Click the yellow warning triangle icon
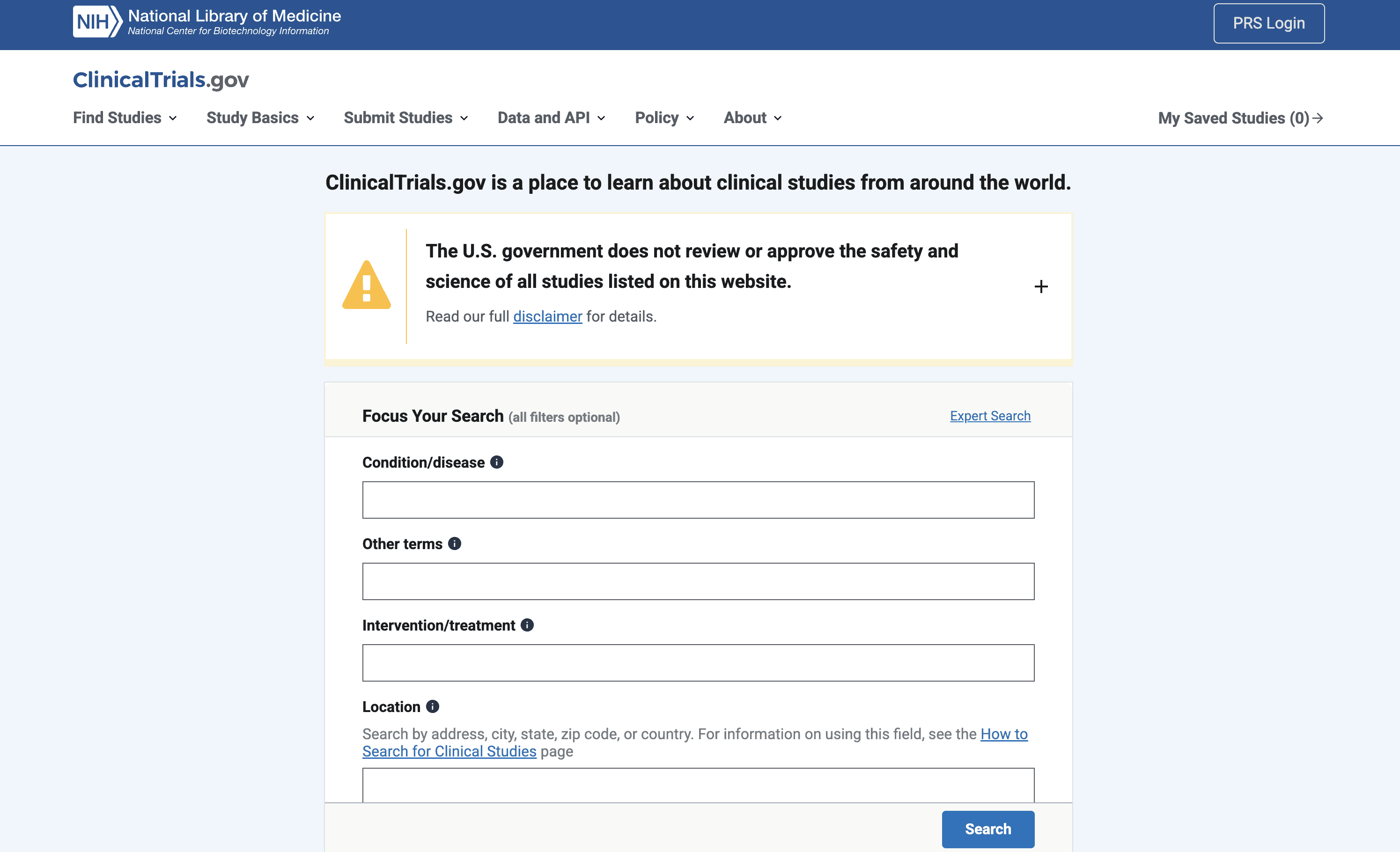Image resolution: width=1400 pixels, height=852 pixels. (x=367, y=286)
